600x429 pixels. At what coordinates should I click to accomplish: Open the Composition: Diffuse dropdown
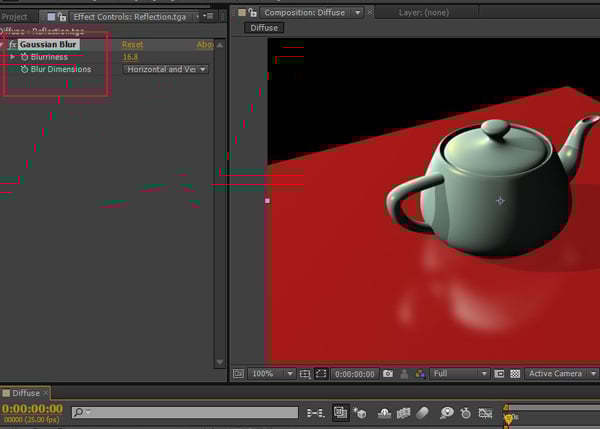click(357, 13)
